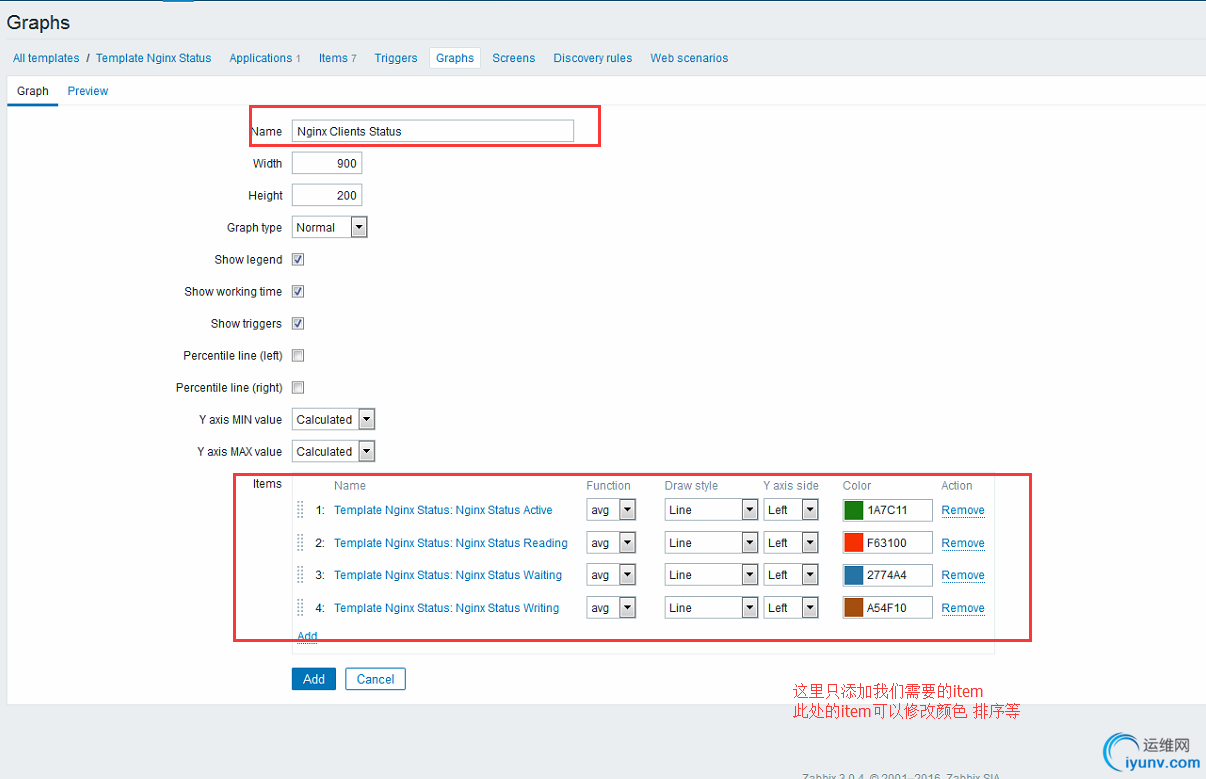Open Draw style dropdown for Nginx Status Active
The width and height of the screenshot is (1206, 779).
click(x=711, y=510)
